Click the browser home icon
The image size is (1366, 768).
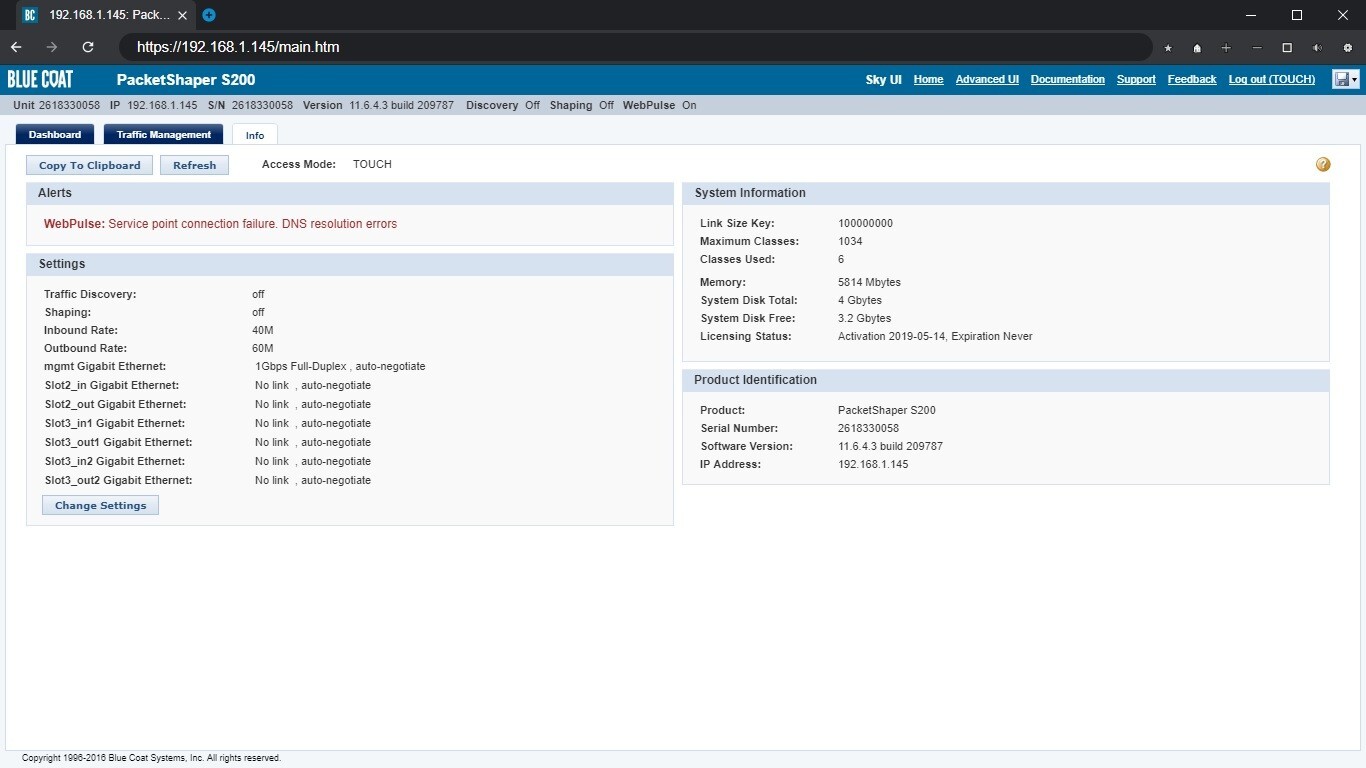click(1197, 47)
